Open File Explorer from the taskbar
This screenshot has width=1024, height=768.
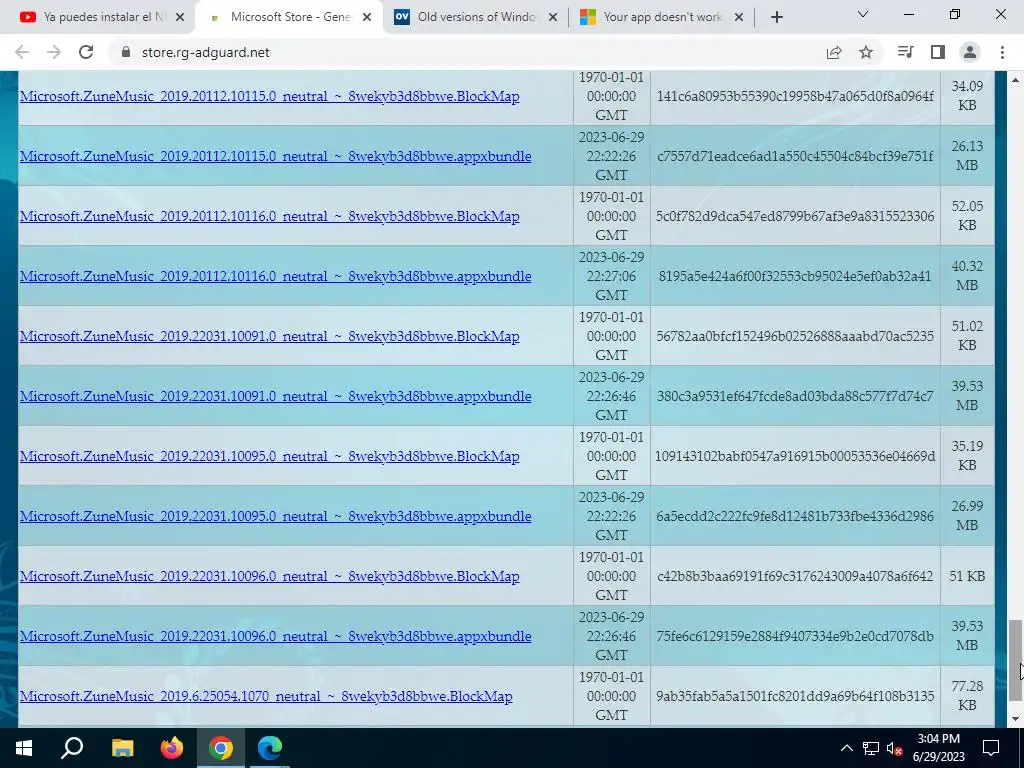122,748
